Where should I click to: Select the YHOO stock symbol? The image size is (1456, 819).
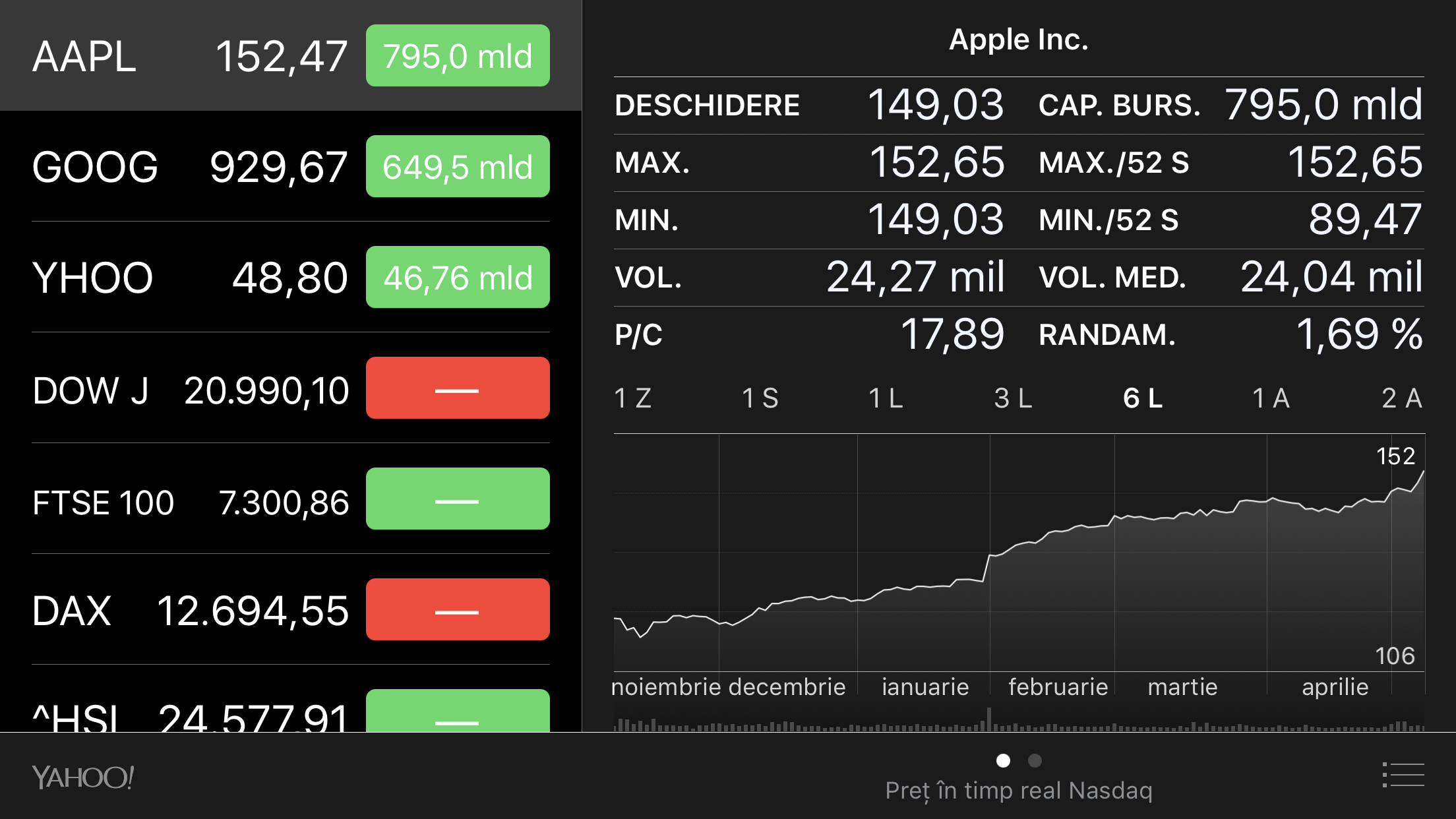point(92,278)
